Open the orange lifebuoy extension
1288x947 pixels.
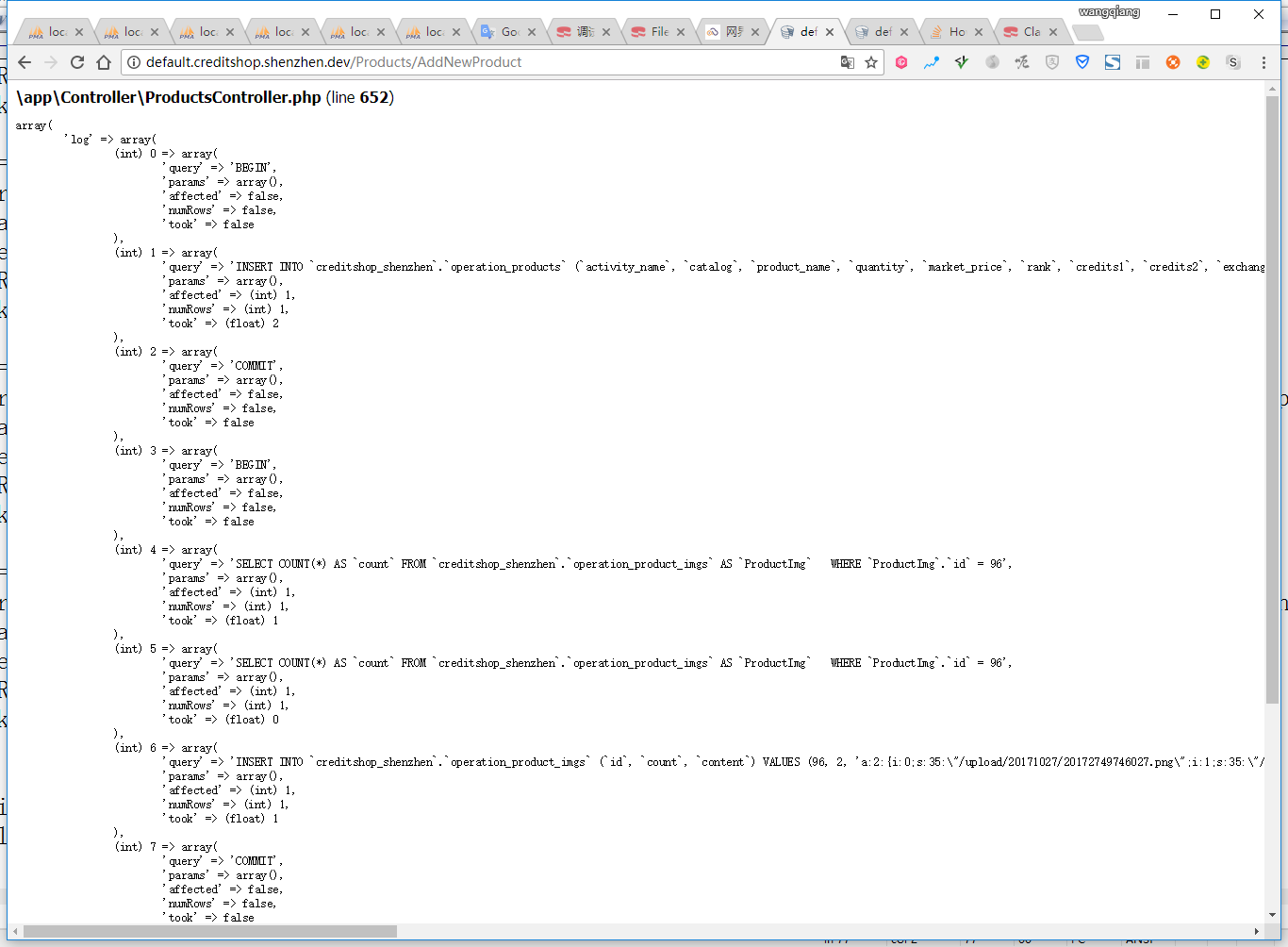tap(1173, 62)
